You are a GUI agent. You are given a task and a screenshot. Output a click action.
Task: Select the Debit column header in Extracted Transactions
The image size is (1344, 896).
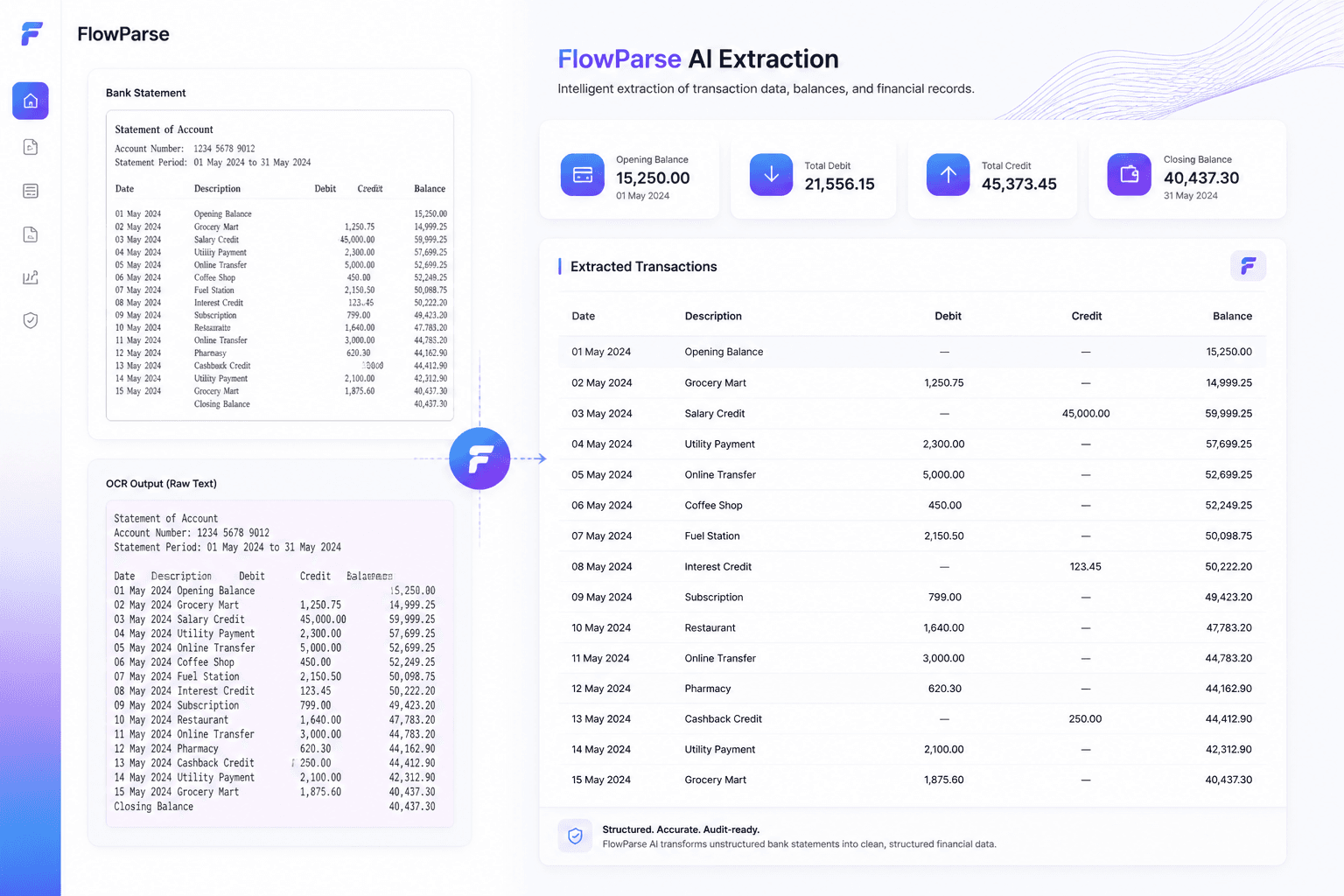(x=948, y=316)
